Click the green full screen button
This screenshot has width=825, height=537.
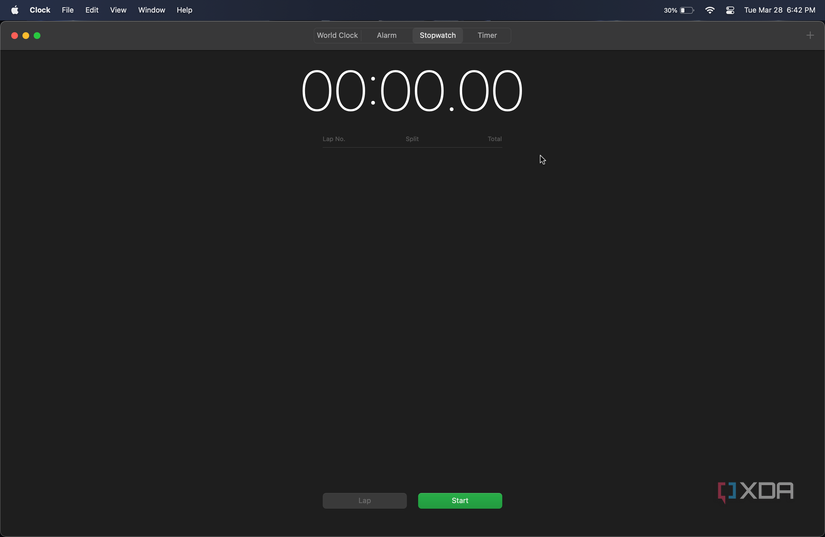37,36
